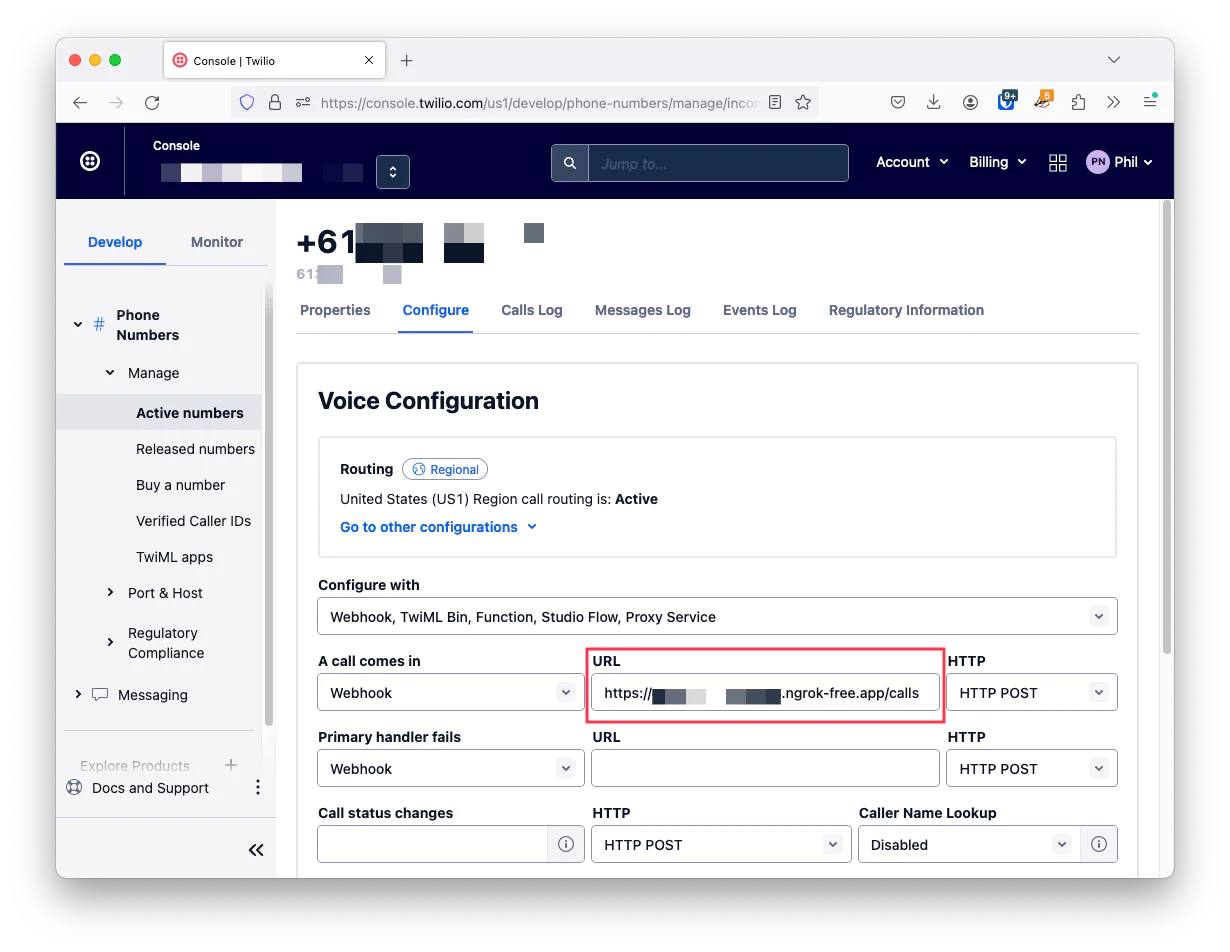The height and width of the screenshot is (952, 1230).
Task: Close the Console Twilio tab
Action: 369,61
